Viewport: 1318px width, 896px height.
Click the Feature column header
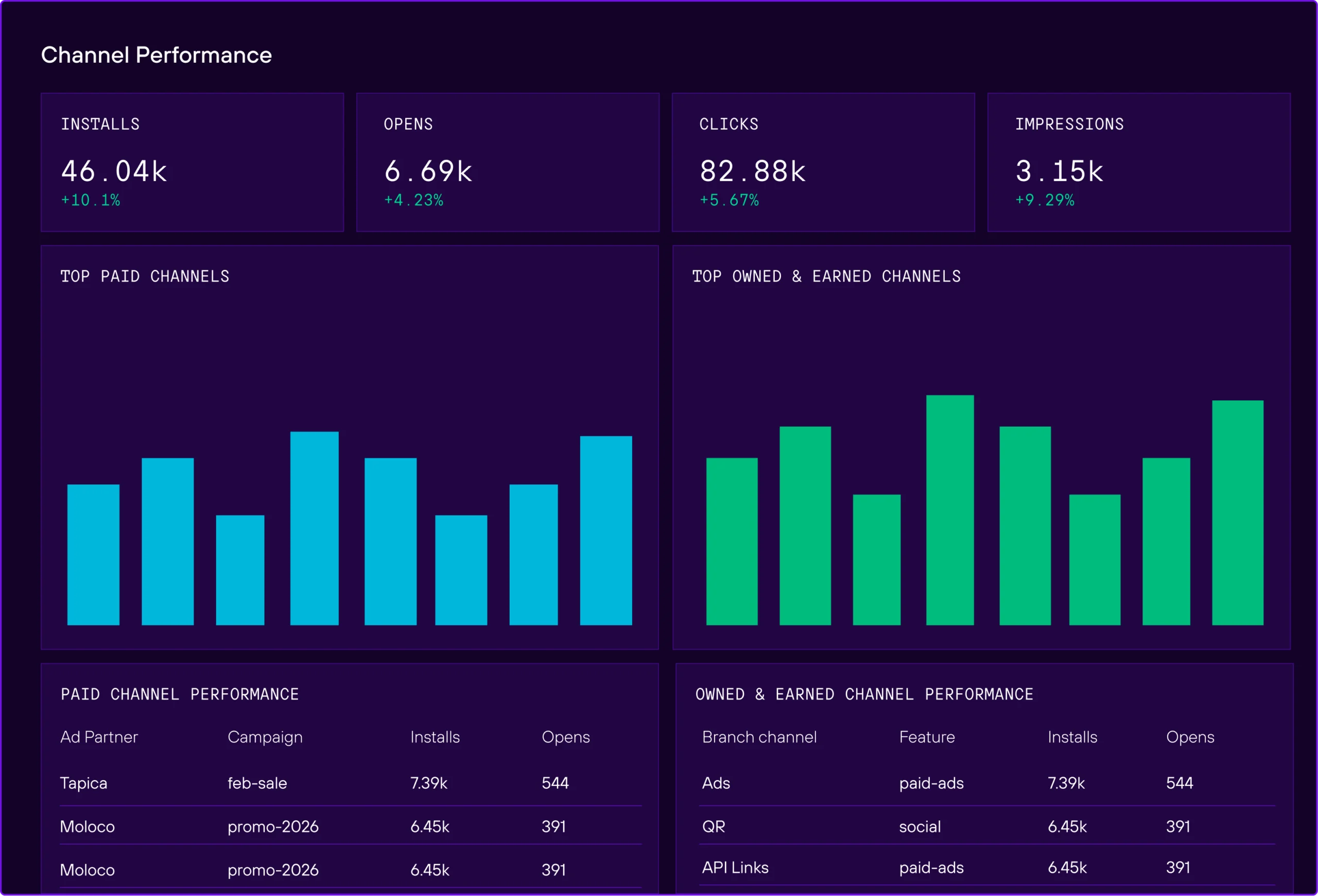tap(927, 737)
